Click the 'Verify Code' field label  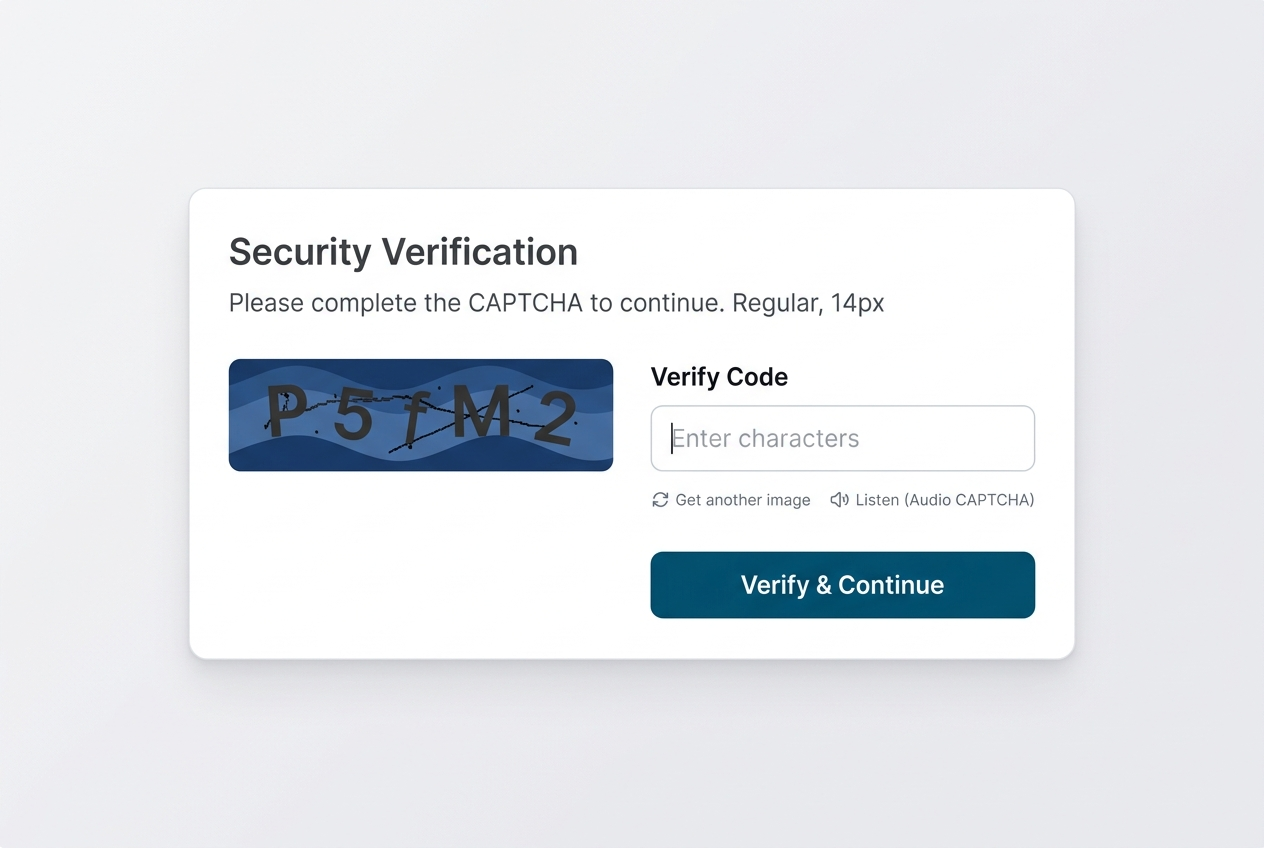[719, 377]
